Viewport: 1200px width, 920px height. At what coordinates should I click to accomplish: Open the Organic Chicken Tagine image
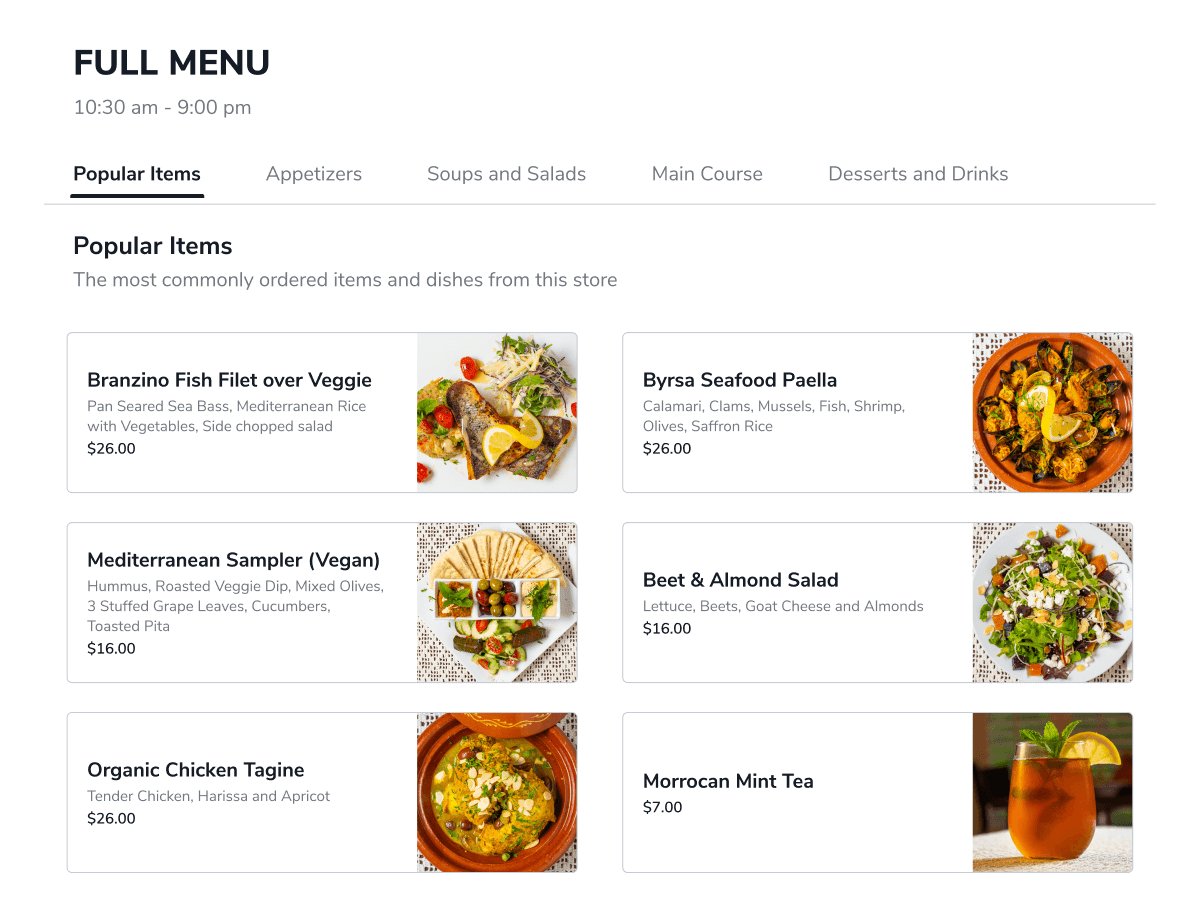click(497, 792)
